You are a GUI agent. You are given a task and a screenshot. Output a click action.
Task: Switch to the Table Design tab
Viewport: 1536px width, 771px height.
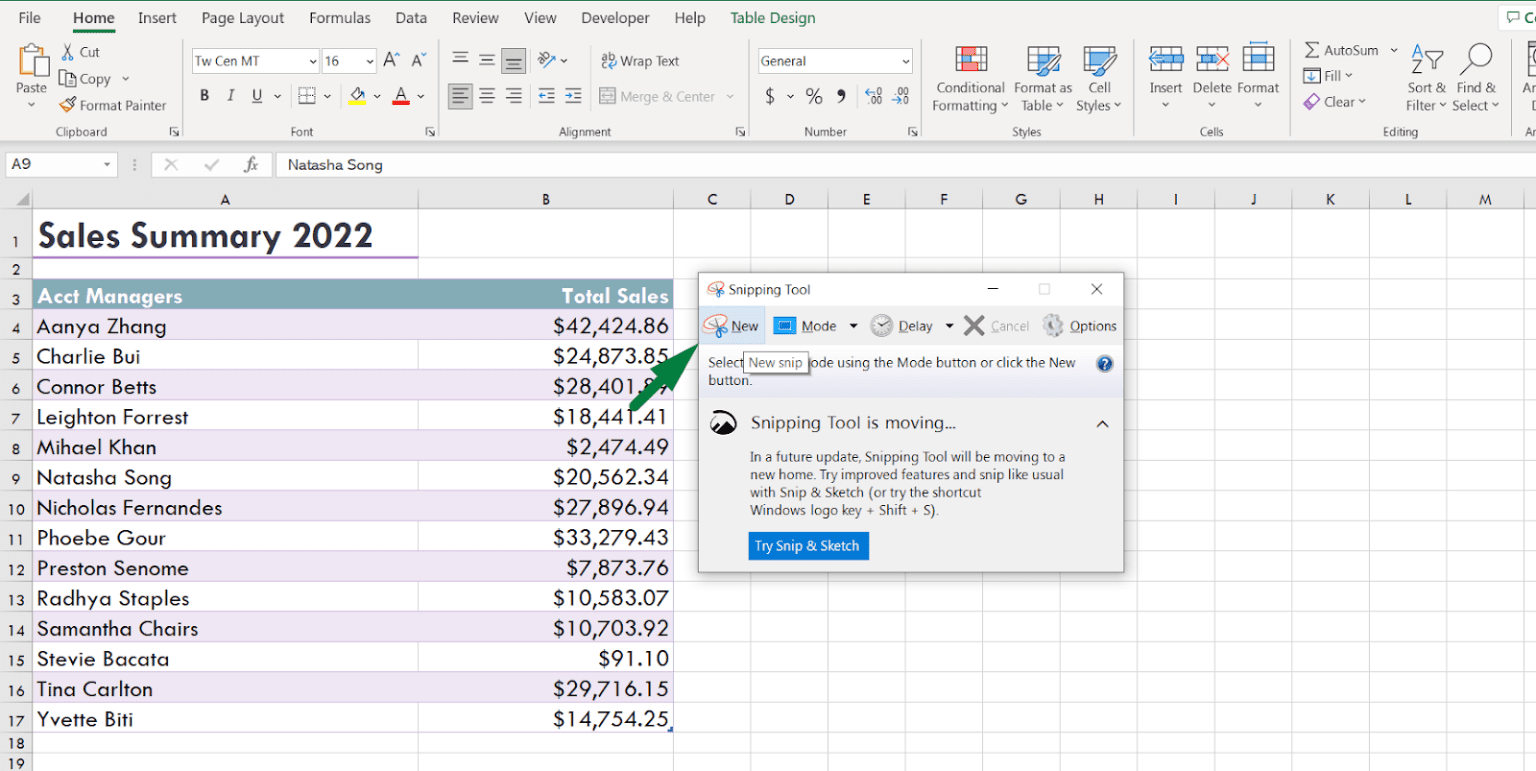point(772,17)
